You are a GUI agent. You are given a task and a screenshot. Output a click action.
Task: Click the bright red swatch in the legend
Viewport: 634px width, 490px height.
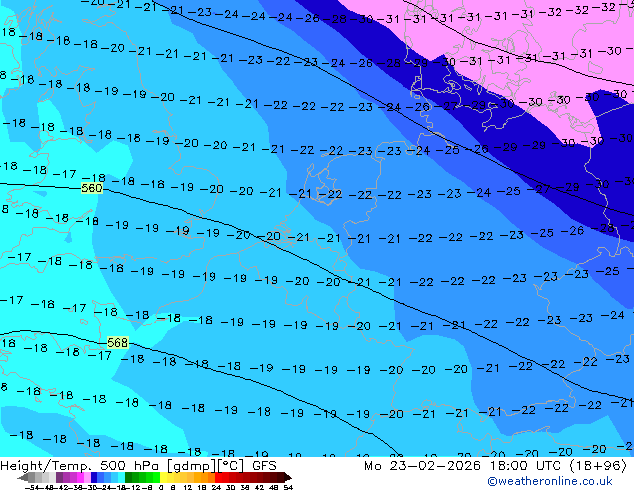pyautogui.click(x=219, y=477)
